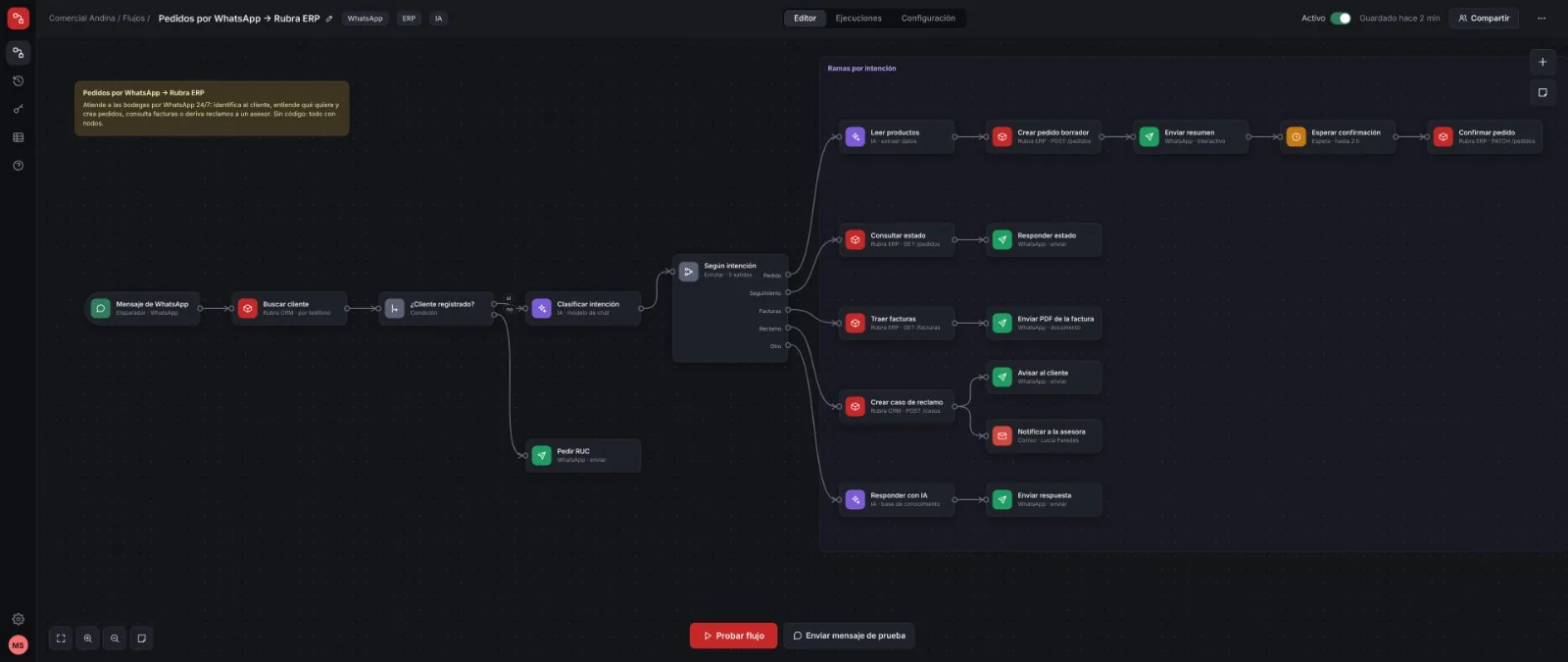This screenshot has height=662, width=1568.
Task: Select the Traer facturas node
Action: (897, 323)
